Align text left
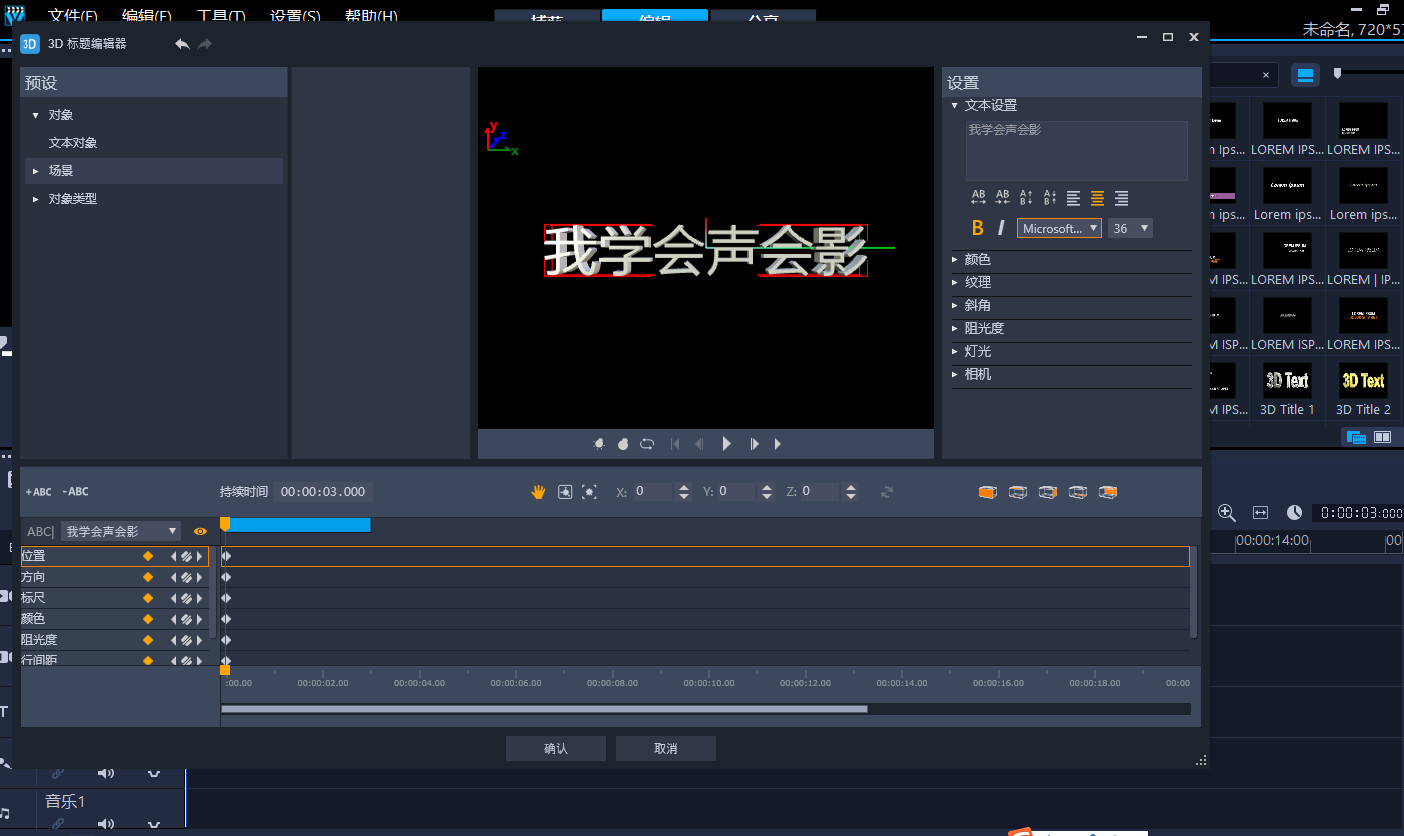The width and height of the screenshot is (1404, 836). pyautogui.click(x=1073, y=198)
